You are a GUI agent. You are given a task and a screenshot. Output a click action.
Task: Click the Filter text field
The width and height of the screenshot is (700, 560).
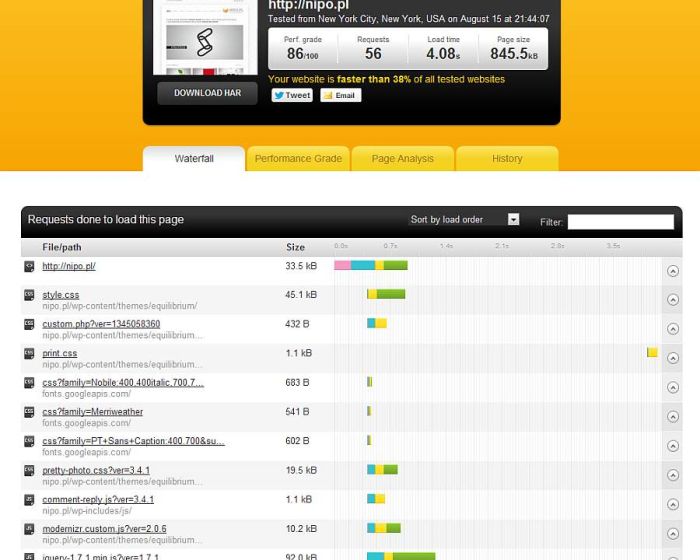620,222
